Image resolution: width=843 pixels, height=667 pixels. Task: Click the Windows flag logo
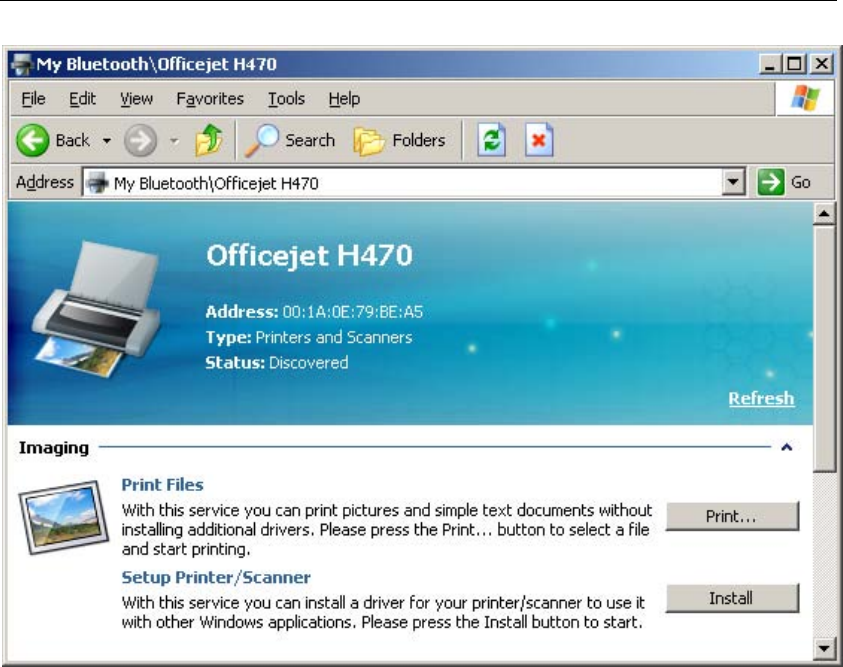pos(805,98)
